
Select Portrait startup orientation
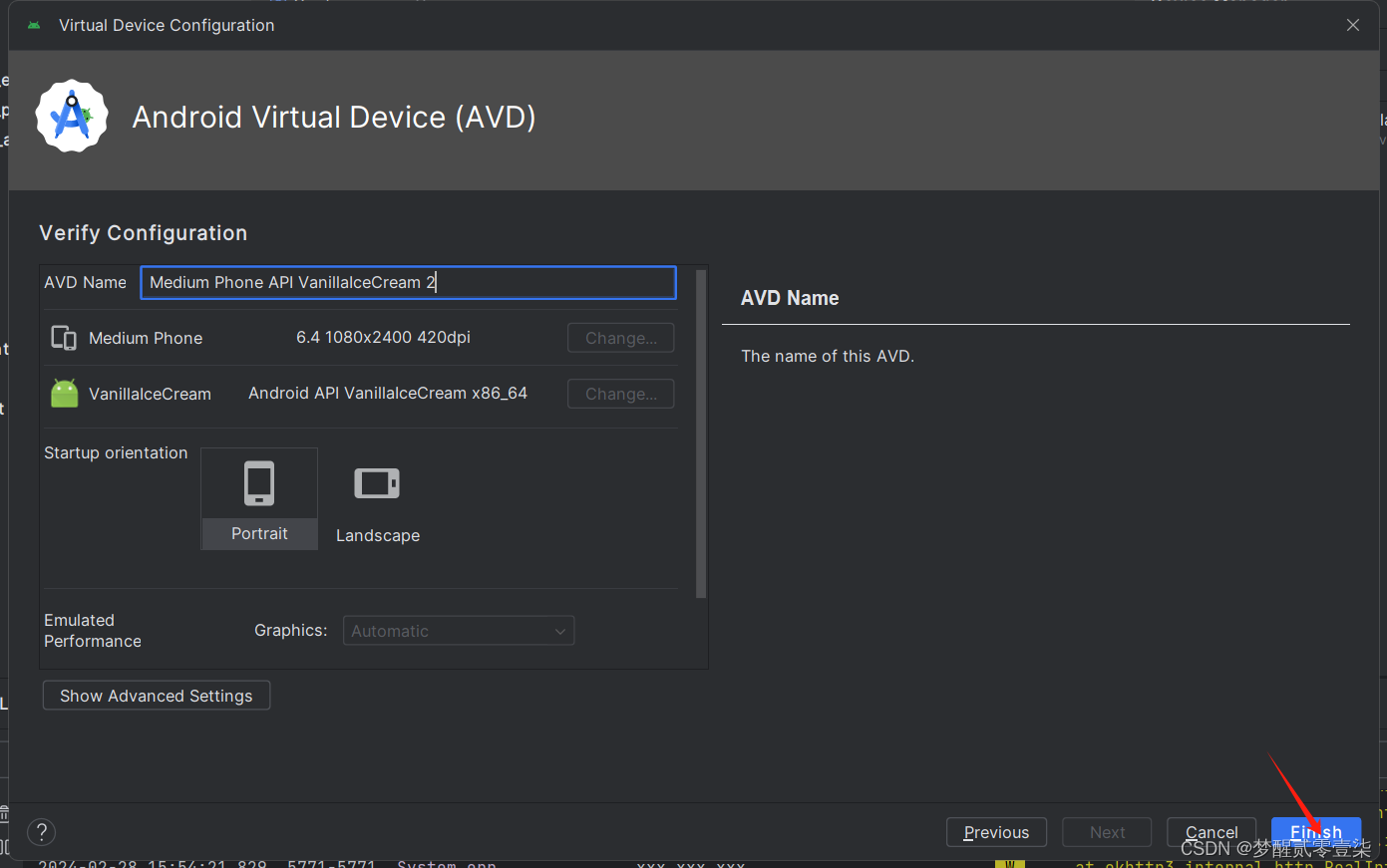pos(259,498)
